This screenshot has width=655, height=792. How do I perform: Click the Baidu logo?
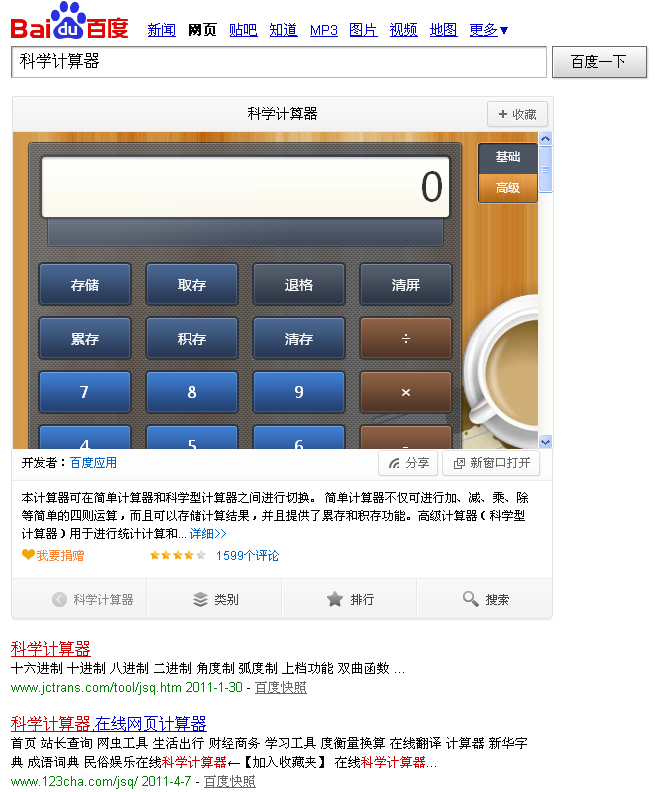70,21
